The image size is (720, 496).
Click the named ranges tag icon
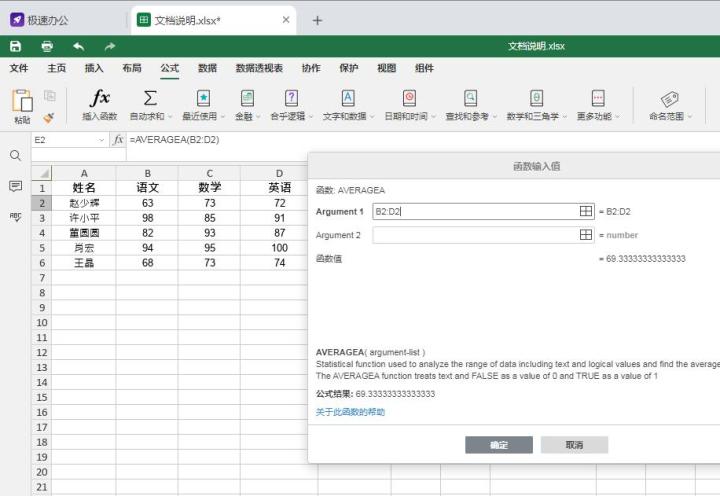coord(669,99)
